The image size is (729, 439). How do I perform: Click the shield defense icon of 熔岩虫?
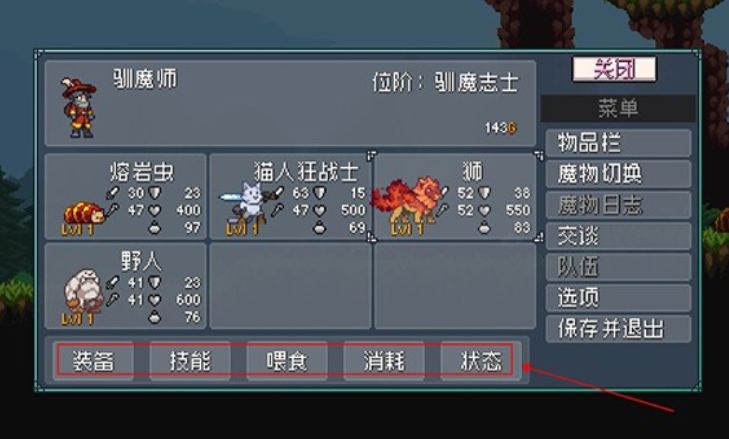coord(154,193)
